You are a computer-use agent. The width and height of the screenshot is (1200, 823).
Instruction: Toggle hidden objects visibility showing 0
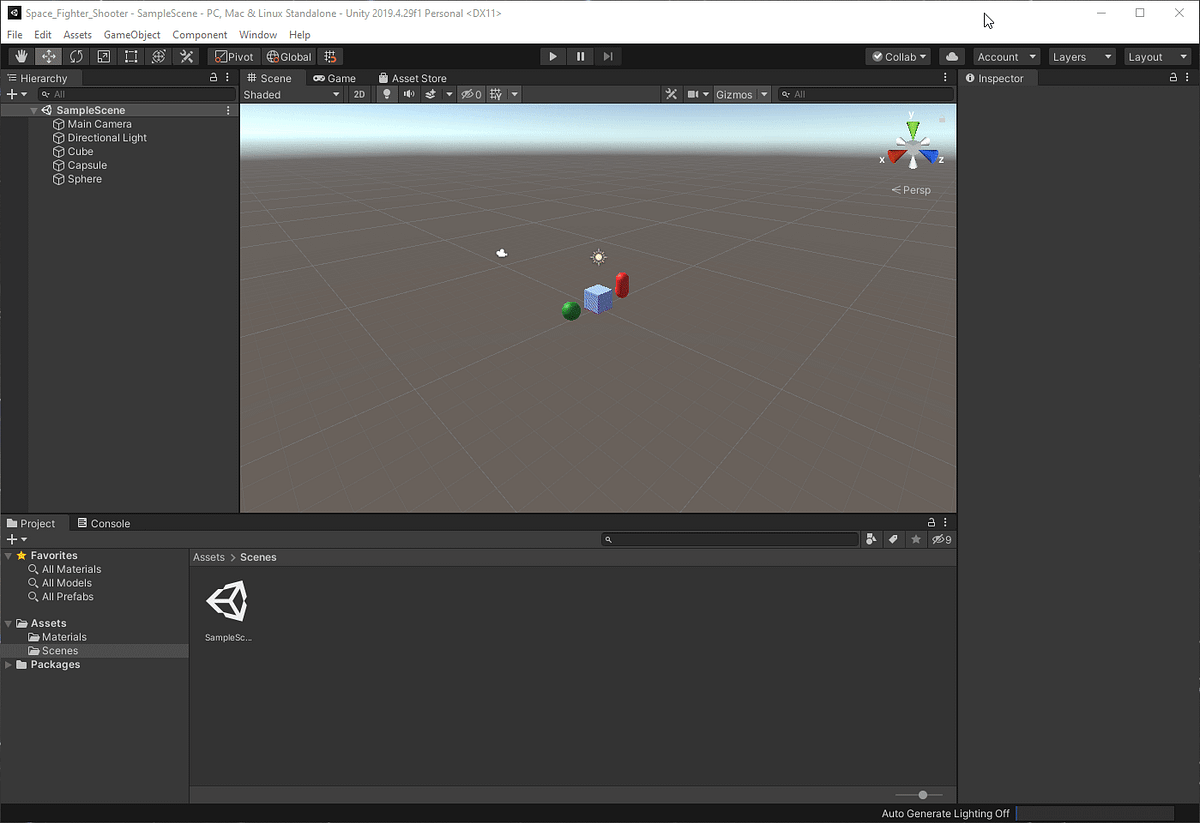471,94
